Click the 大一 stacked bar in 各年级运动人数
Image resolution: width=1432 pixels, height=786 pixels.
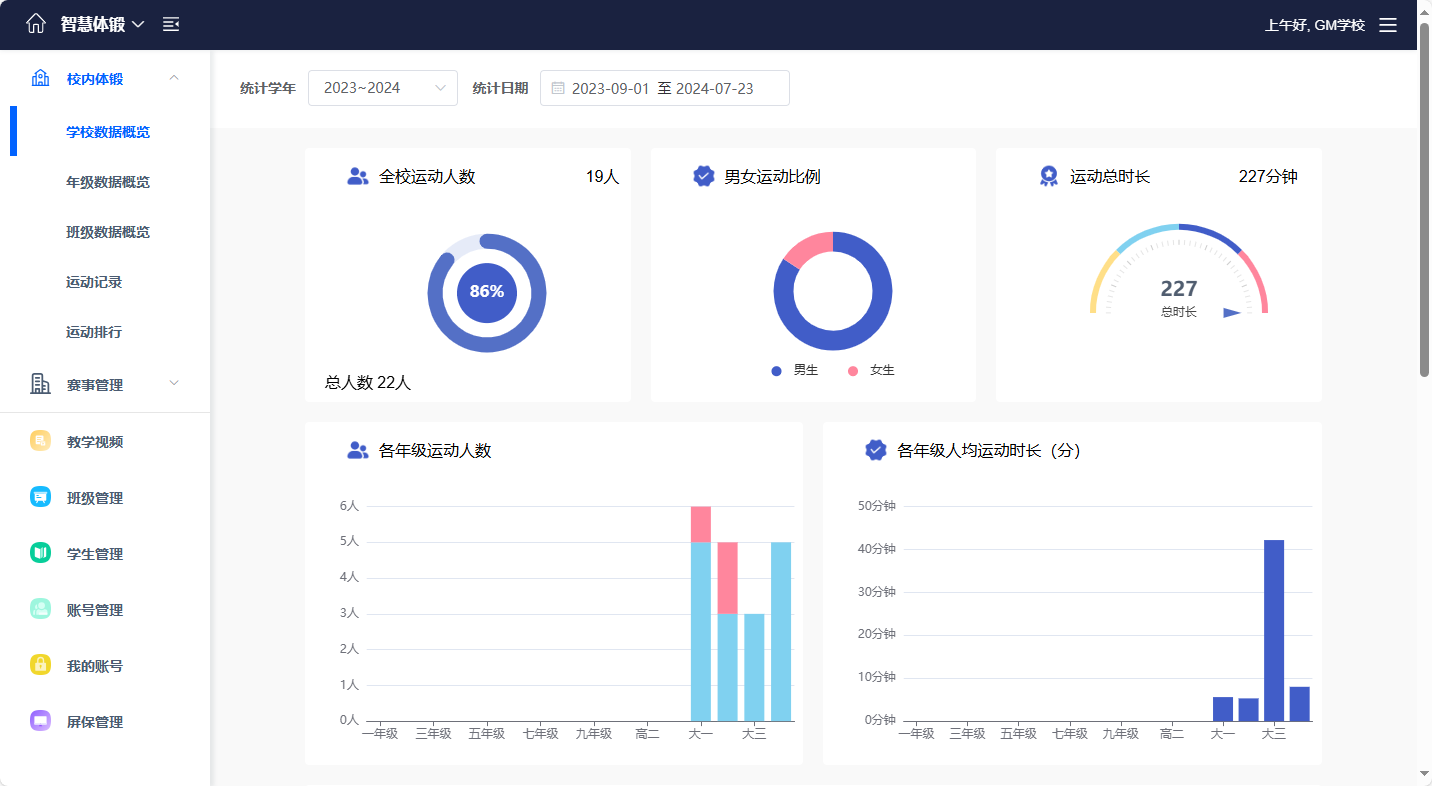(701, 613)
